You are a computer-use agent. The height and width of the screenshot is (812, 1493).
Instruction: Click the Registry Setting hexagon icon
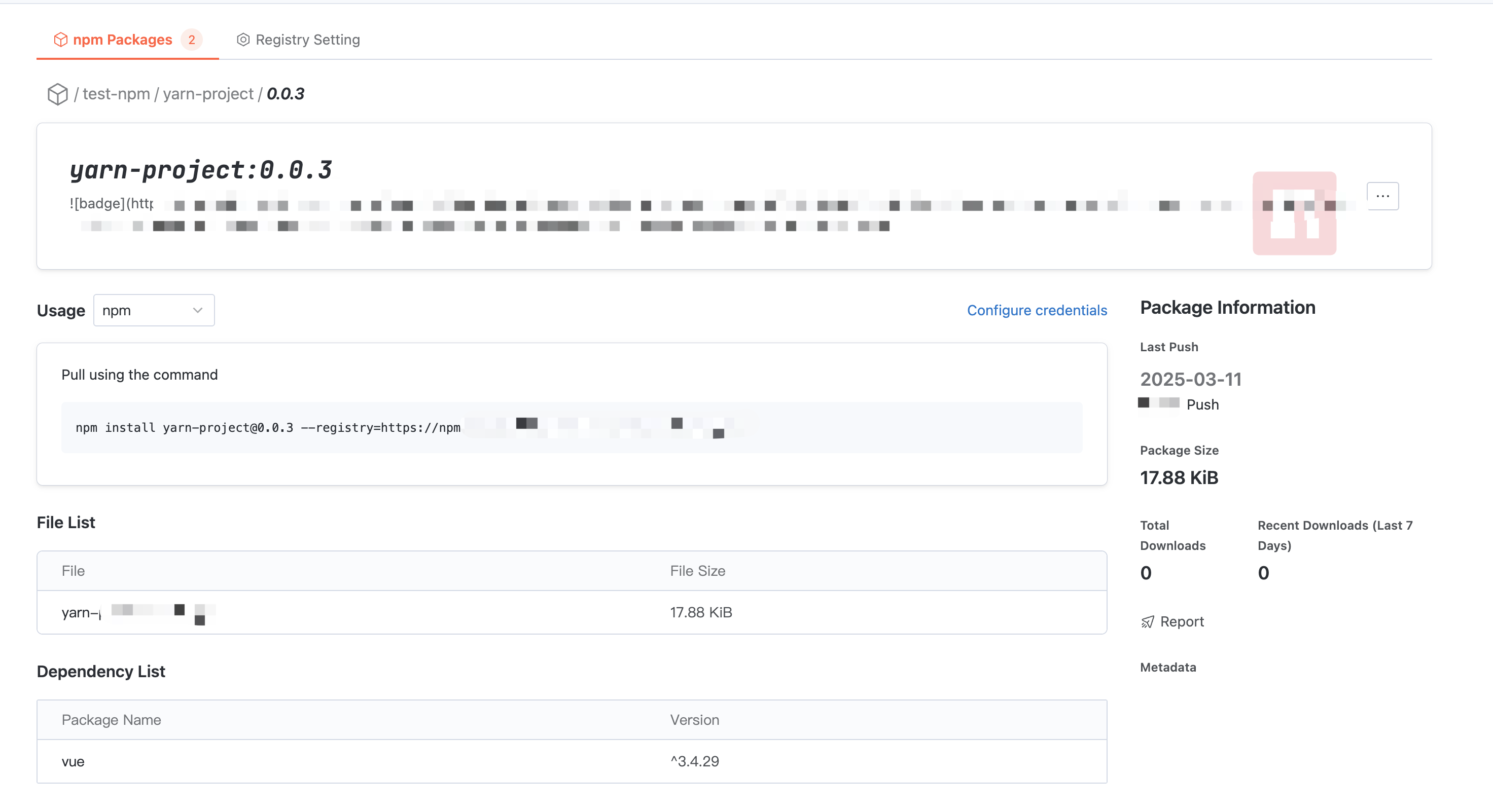click(243, 40)
